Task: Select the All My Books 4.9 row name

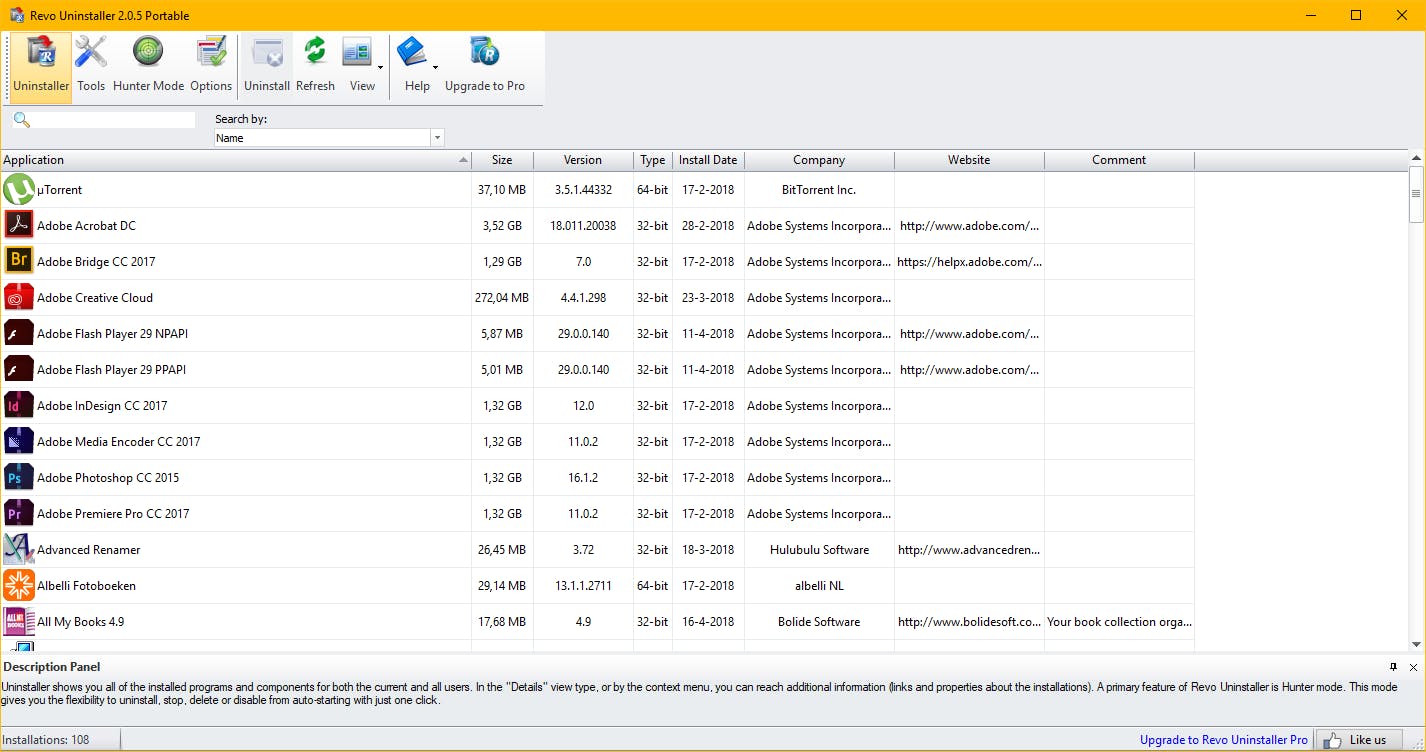Action: [x=80, y=622]
